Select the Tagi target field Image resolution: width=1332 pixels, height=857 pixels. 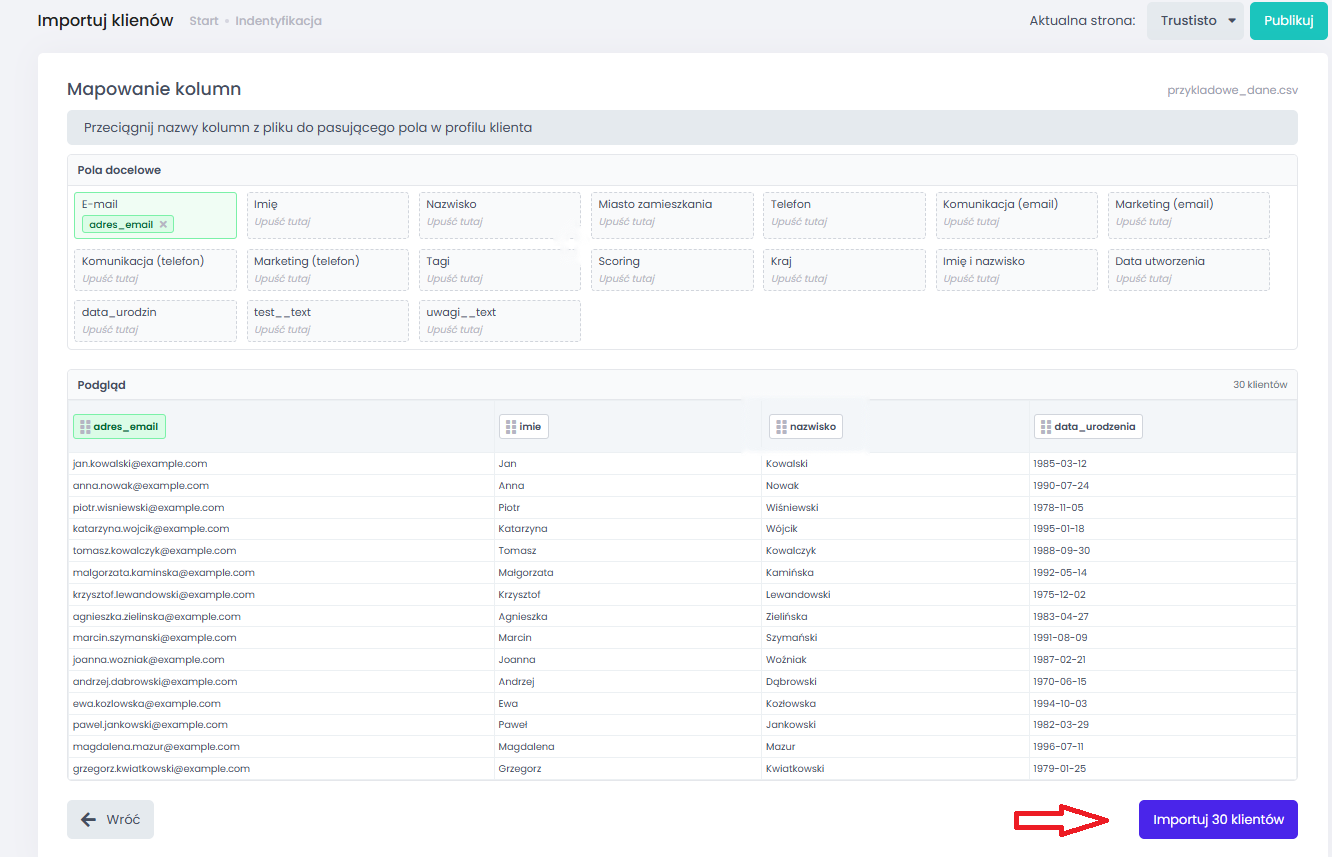(x=500, y=270)
